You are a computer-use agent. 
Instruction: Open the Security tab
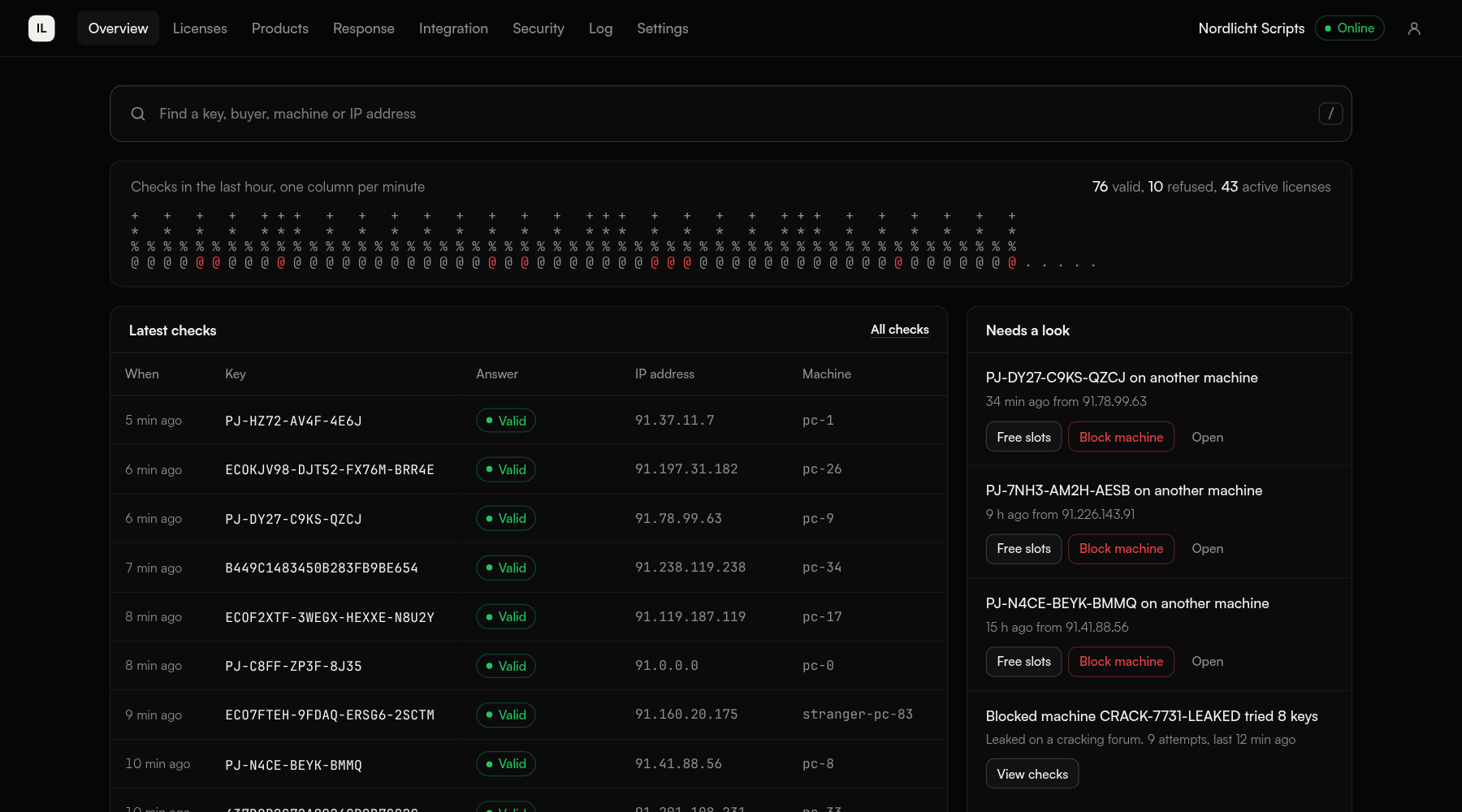tap(539, 28)
